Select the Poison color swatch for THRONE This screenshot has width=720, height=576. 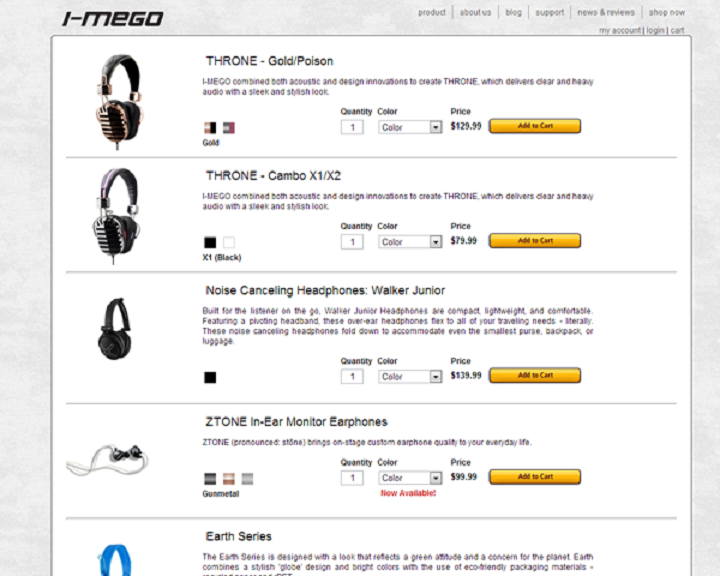[229, 128]
